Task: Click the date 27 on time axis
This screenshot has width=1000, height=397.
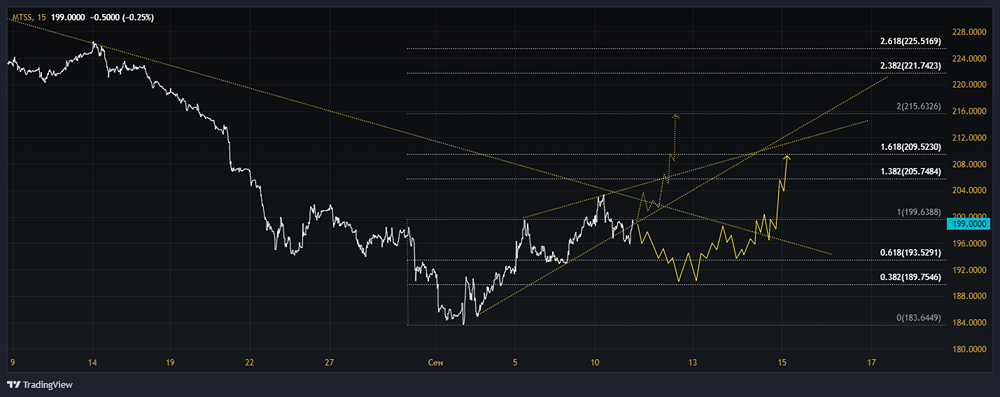Action: tap(328, 363)
